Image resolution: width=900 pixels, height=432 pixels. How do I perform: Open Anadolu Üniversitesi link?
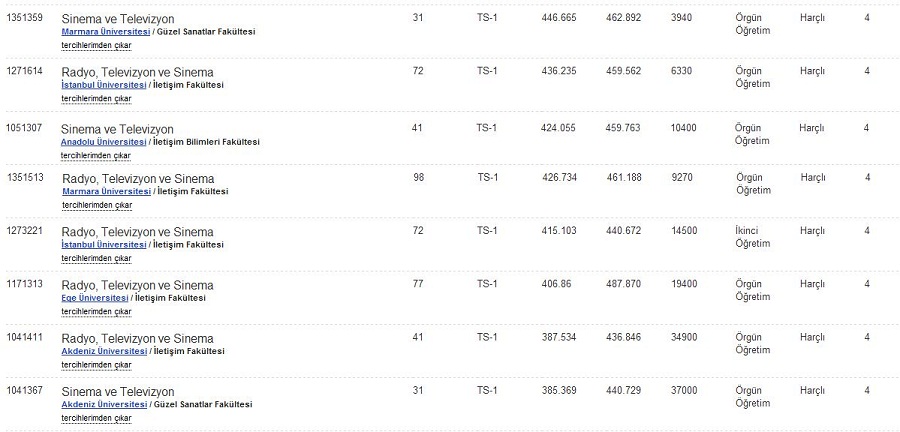coord(103,142)
